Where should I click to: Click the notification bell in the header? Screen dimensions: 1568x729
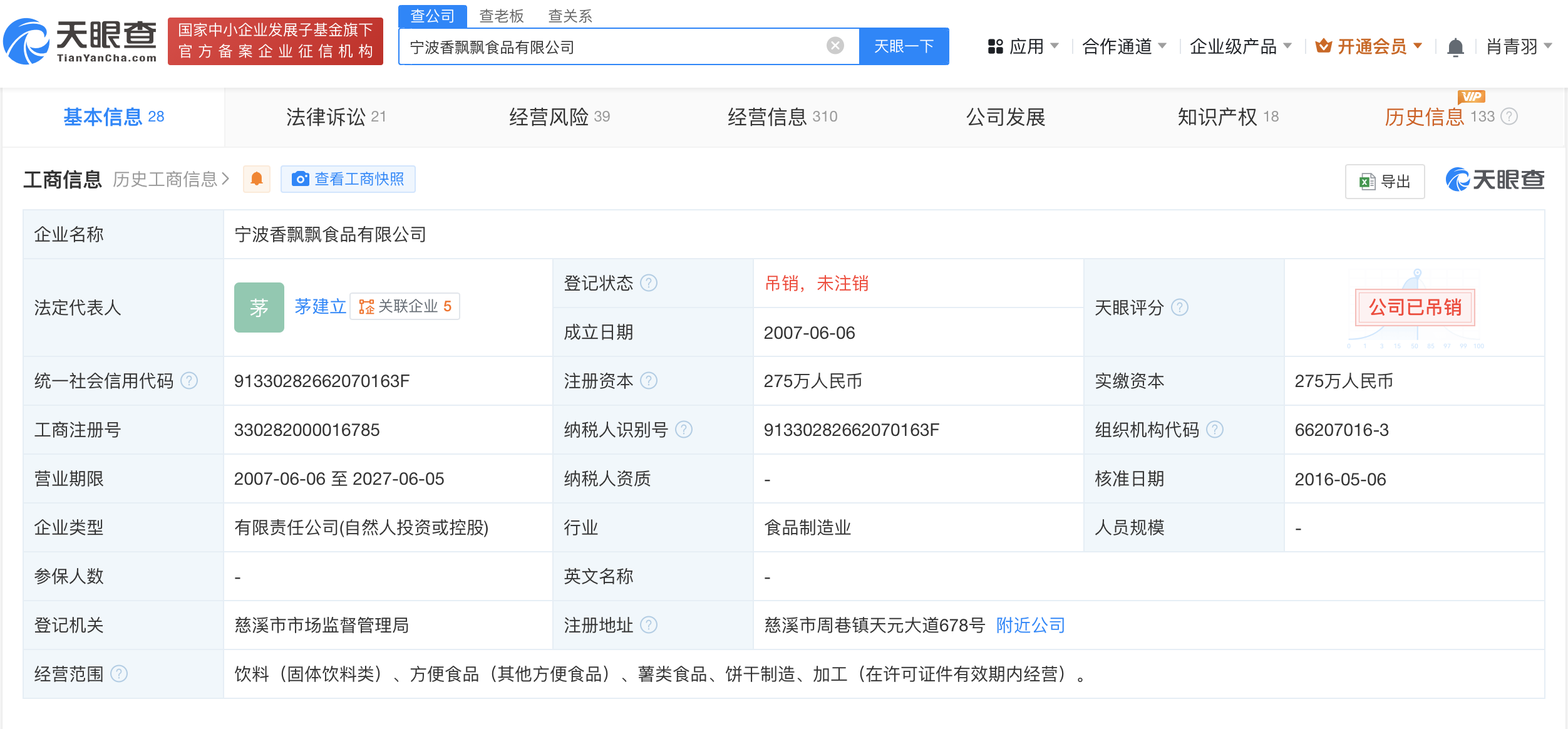click(1455, 47)
